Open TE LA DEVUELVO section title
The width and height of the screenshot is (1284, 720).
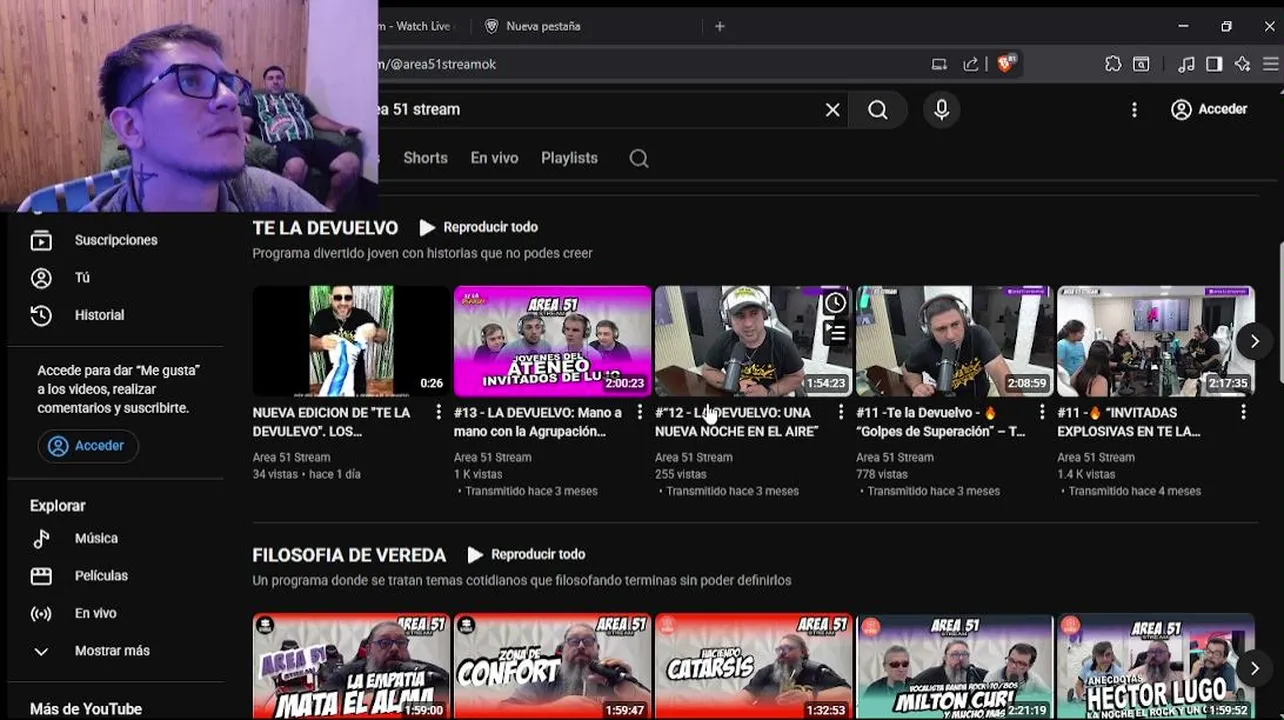coord(325,228)
